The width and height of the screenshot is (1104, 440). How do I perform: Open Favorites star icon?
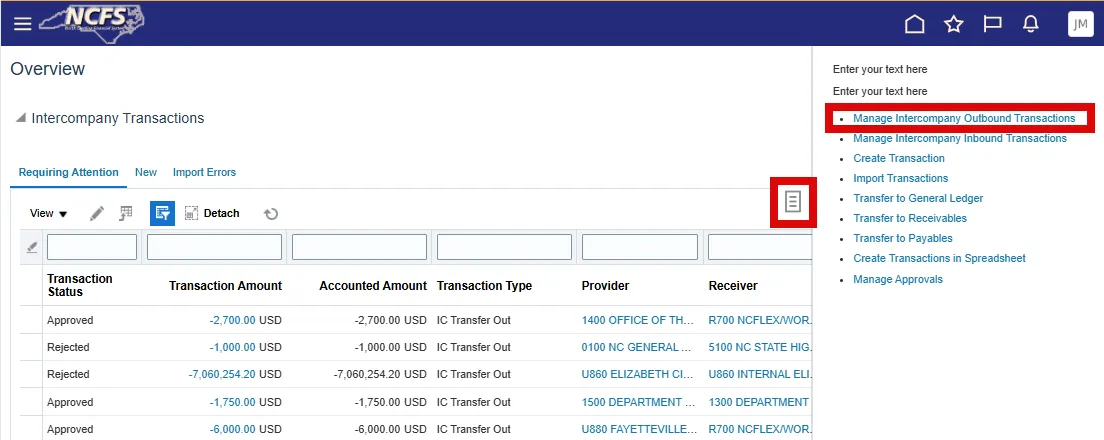953,24
